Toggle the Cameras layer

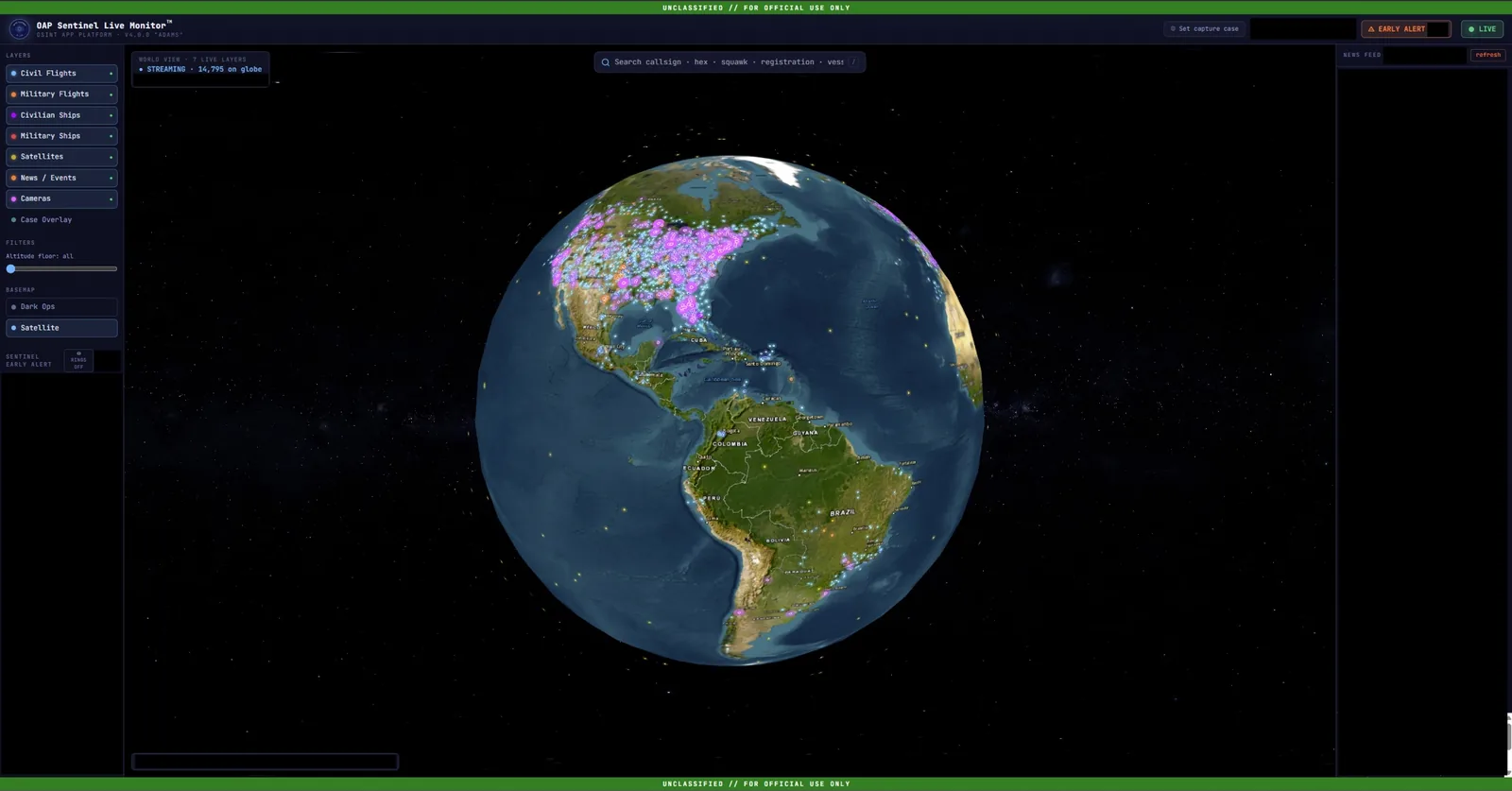pos(61,198)
